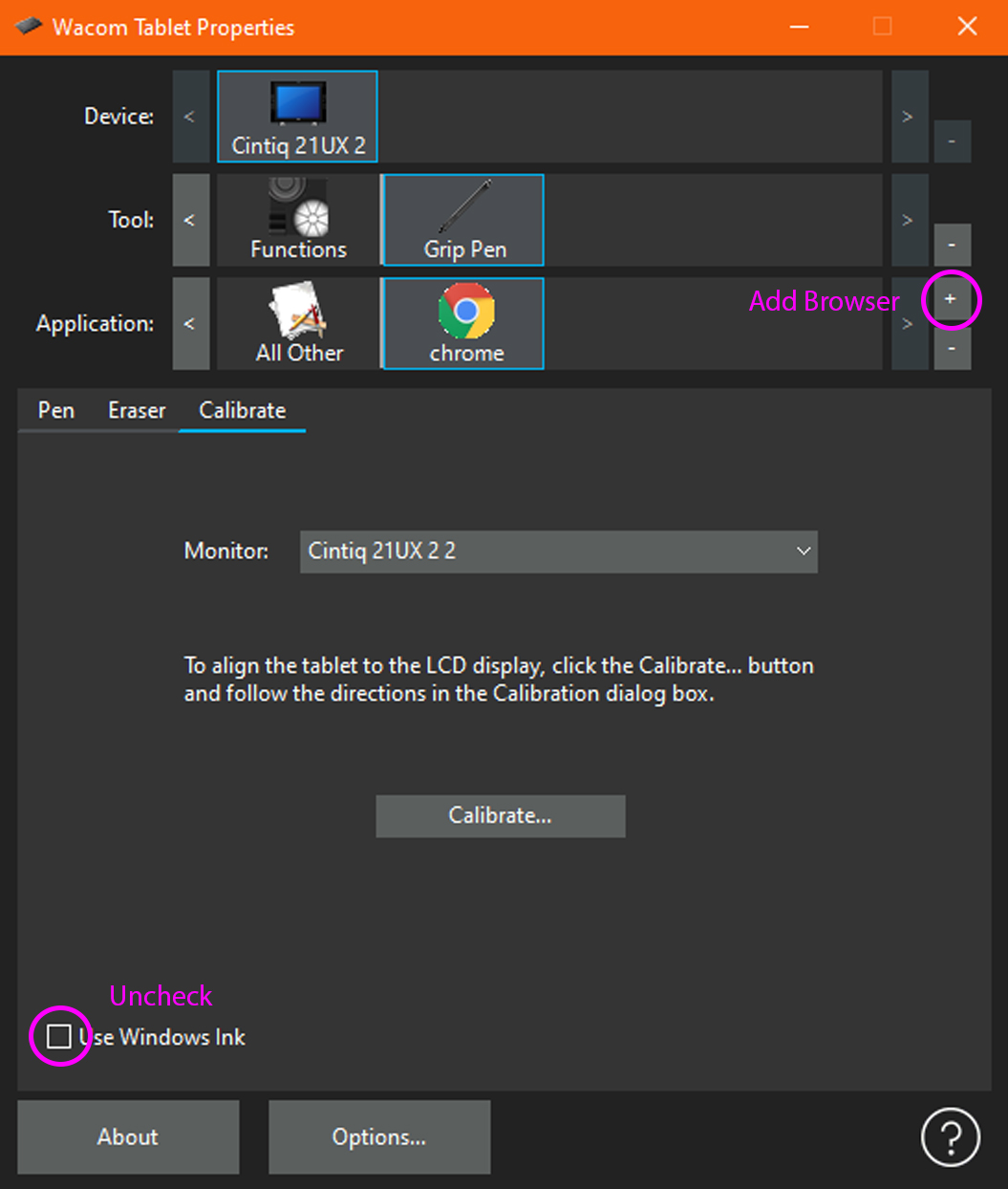
Task: Click the plus button to add an application
Action: tap(951, 299)
